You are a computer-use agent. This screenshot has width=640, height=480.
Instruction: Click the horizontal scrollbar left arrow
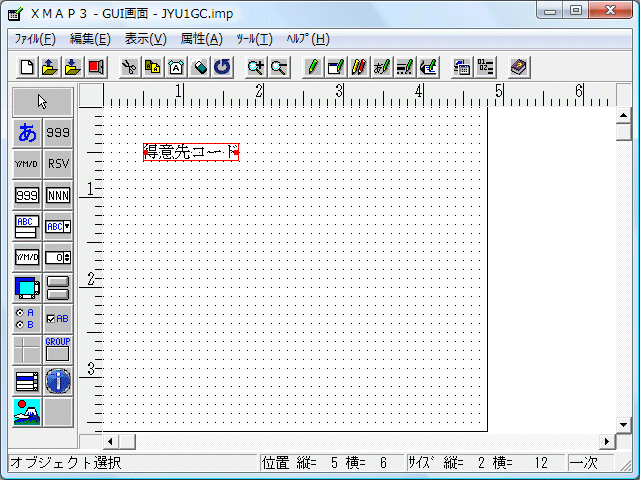[110, 442]
